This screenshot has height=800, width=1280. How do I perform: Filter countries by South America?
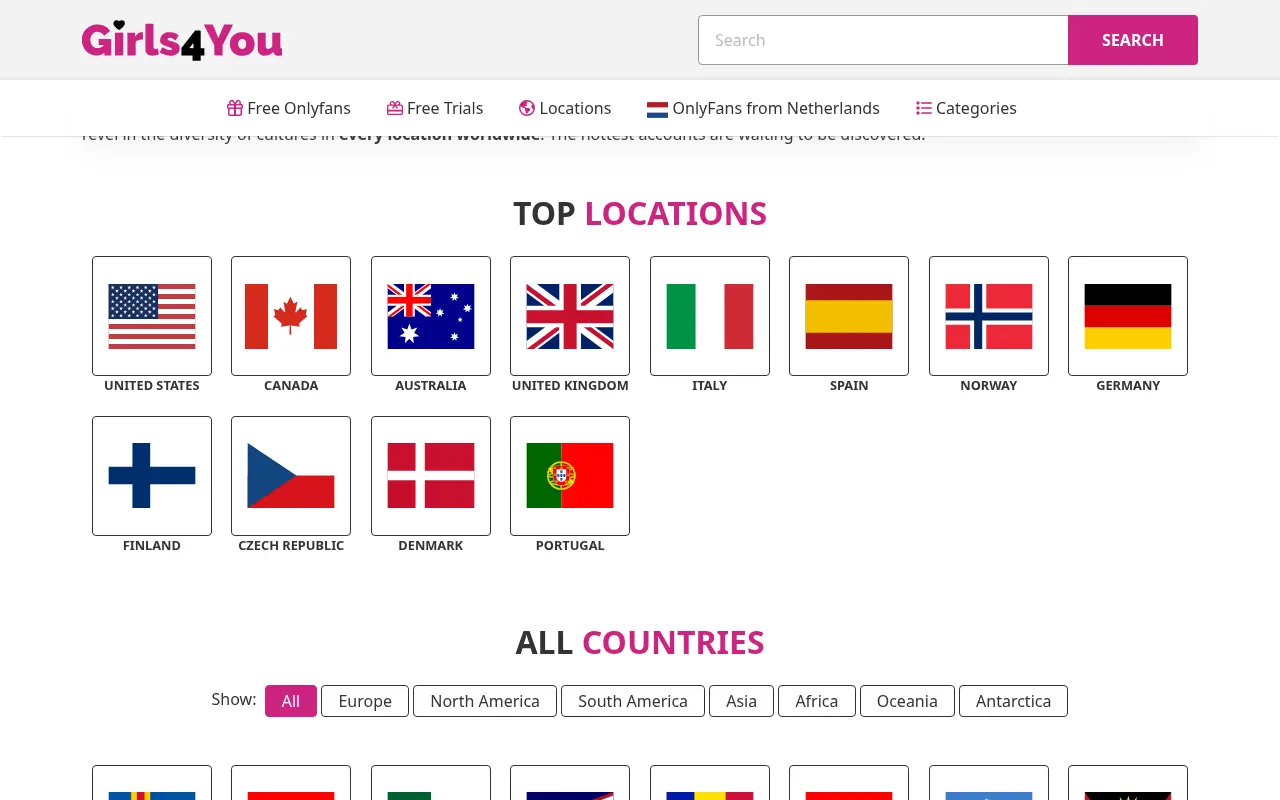pos(633,701)
